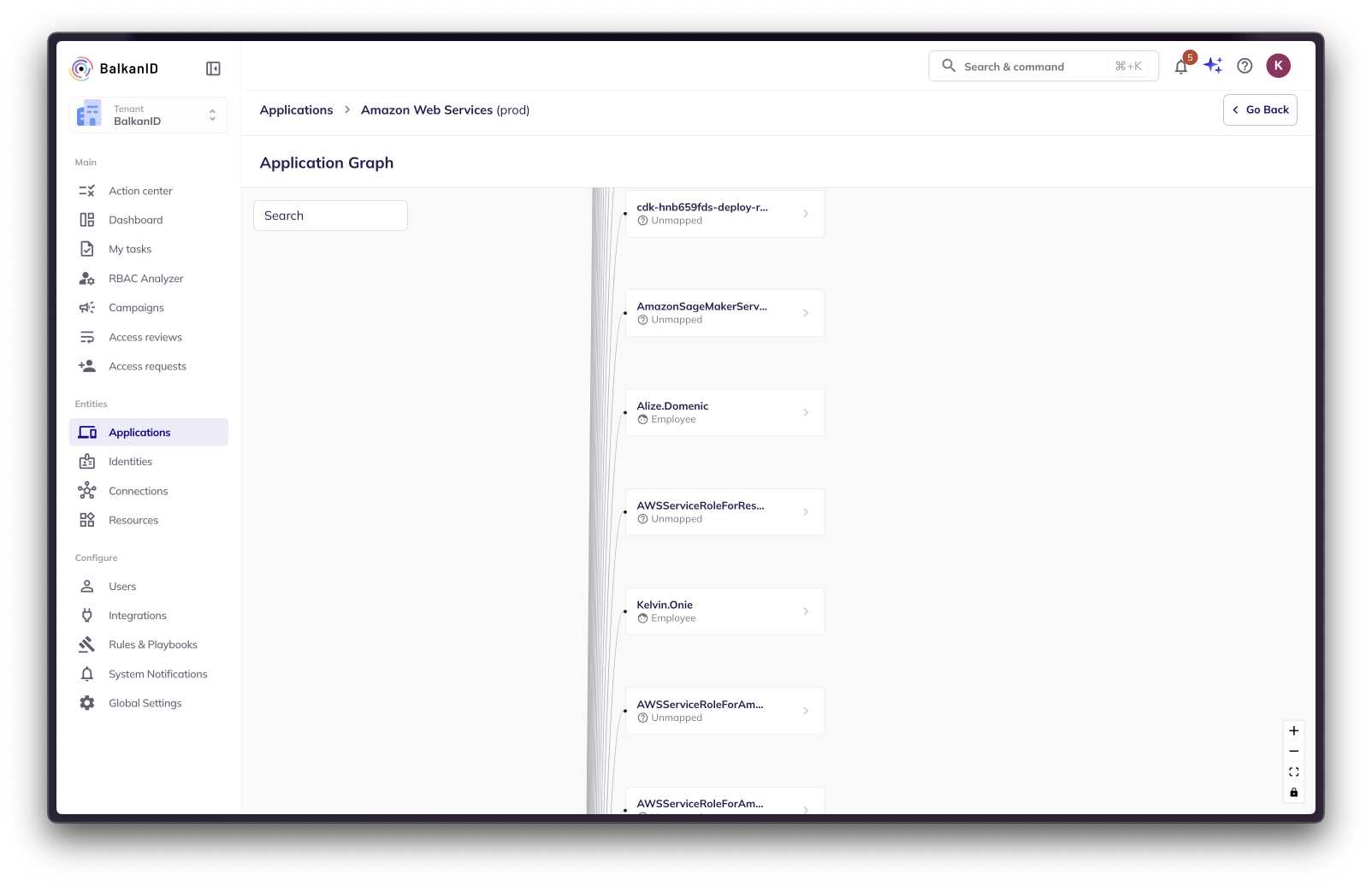Toggle graph interactivity lock
This screenshot has width=1372, height=886.
pyautogui.click(x=1293, y=793)
